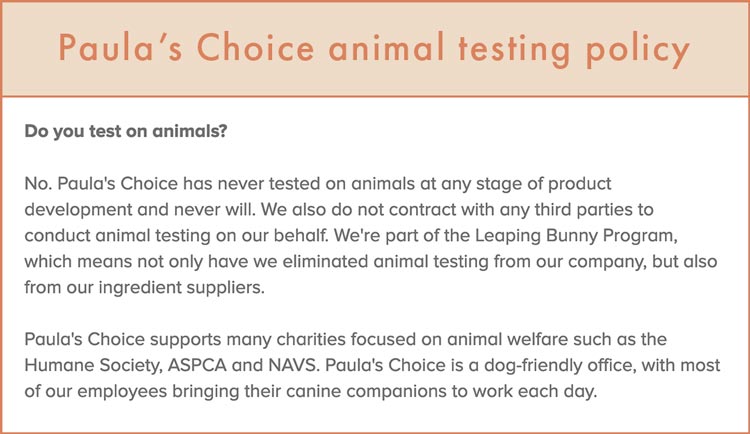The image size is (750, 434).
Task: Click the word "ASPCA"
Action: tap(197, 366)
